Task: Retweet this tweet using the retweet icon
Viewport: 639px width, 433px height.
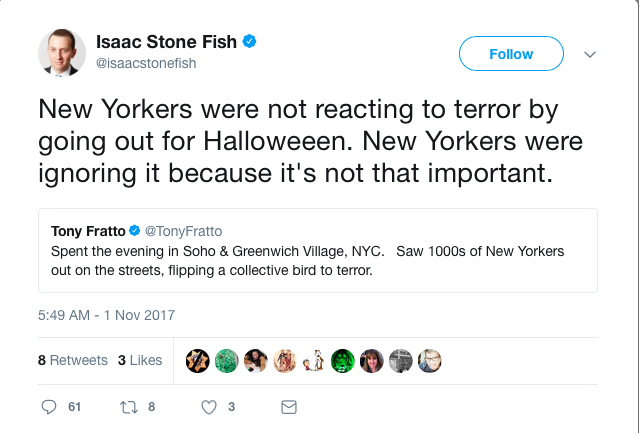Action: pos(127,407)
